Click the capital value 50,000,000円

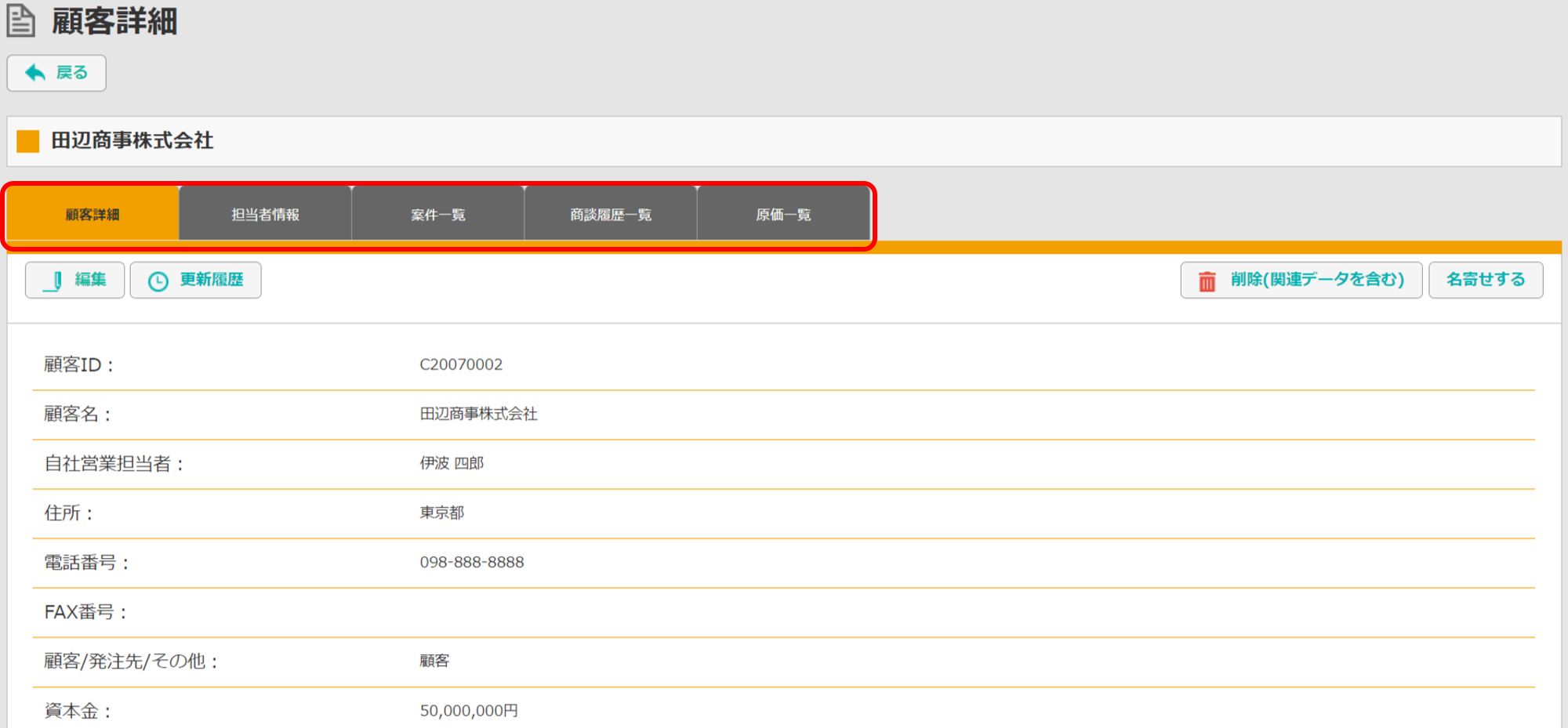[469, 711]
